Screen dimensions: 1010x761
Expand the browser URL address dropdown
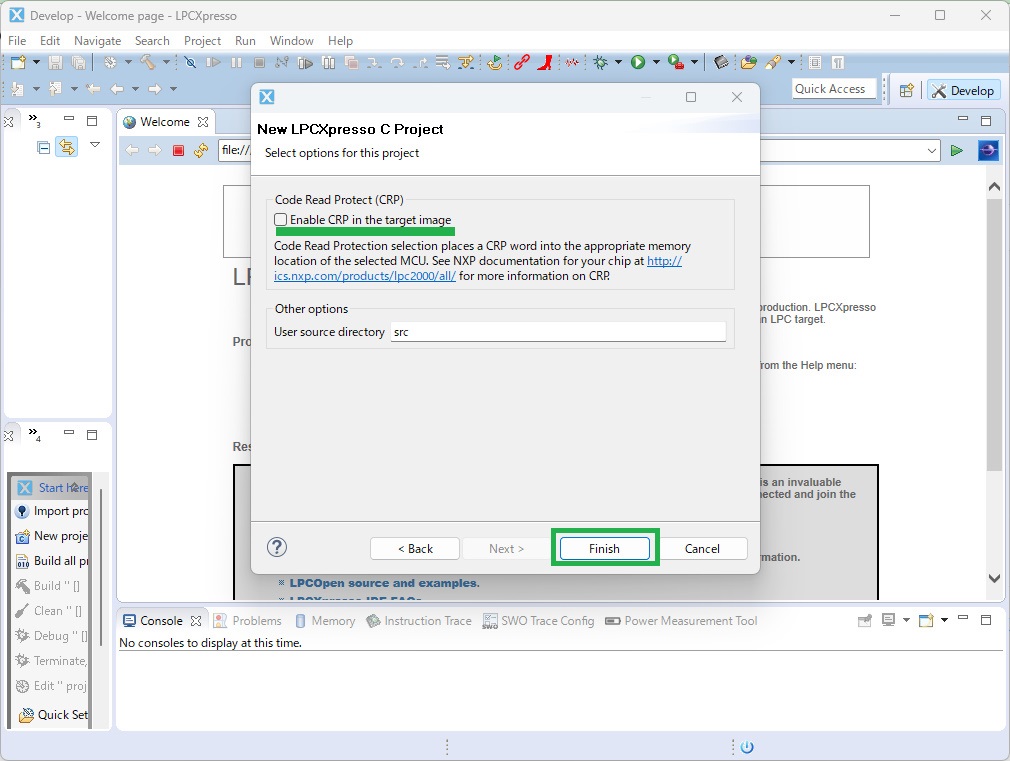(x=932, y=151)
